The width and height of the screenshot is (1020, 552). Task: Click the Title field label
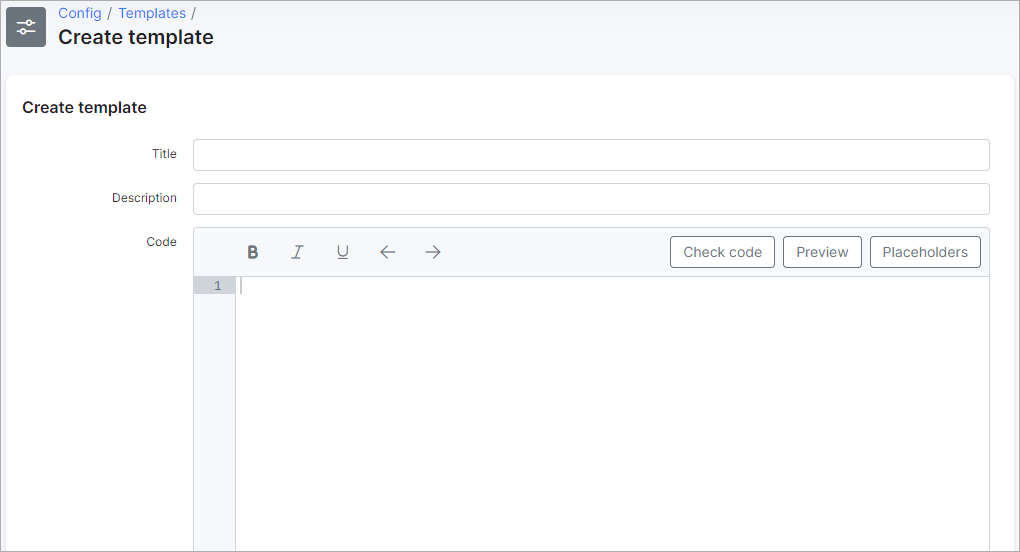click(x=164, y=154)
